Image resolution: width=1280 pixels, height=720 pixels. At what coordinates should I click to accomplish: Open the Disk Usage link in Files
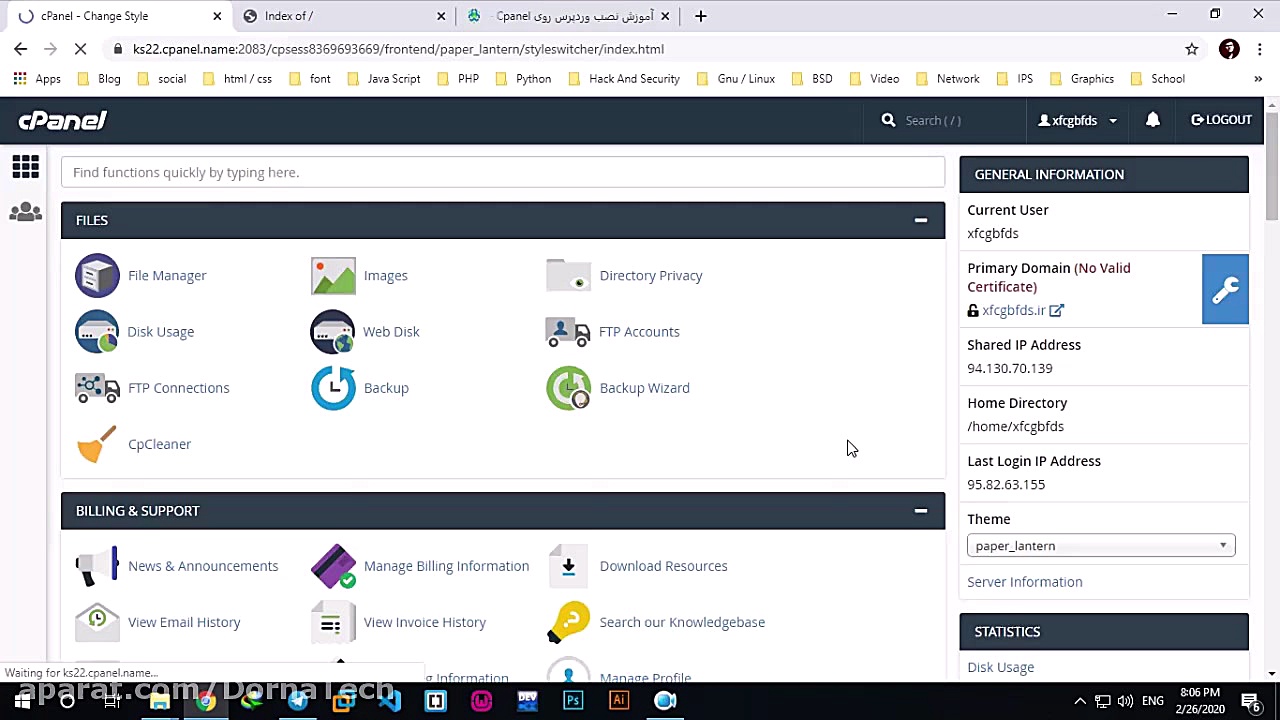click(160, 332)
